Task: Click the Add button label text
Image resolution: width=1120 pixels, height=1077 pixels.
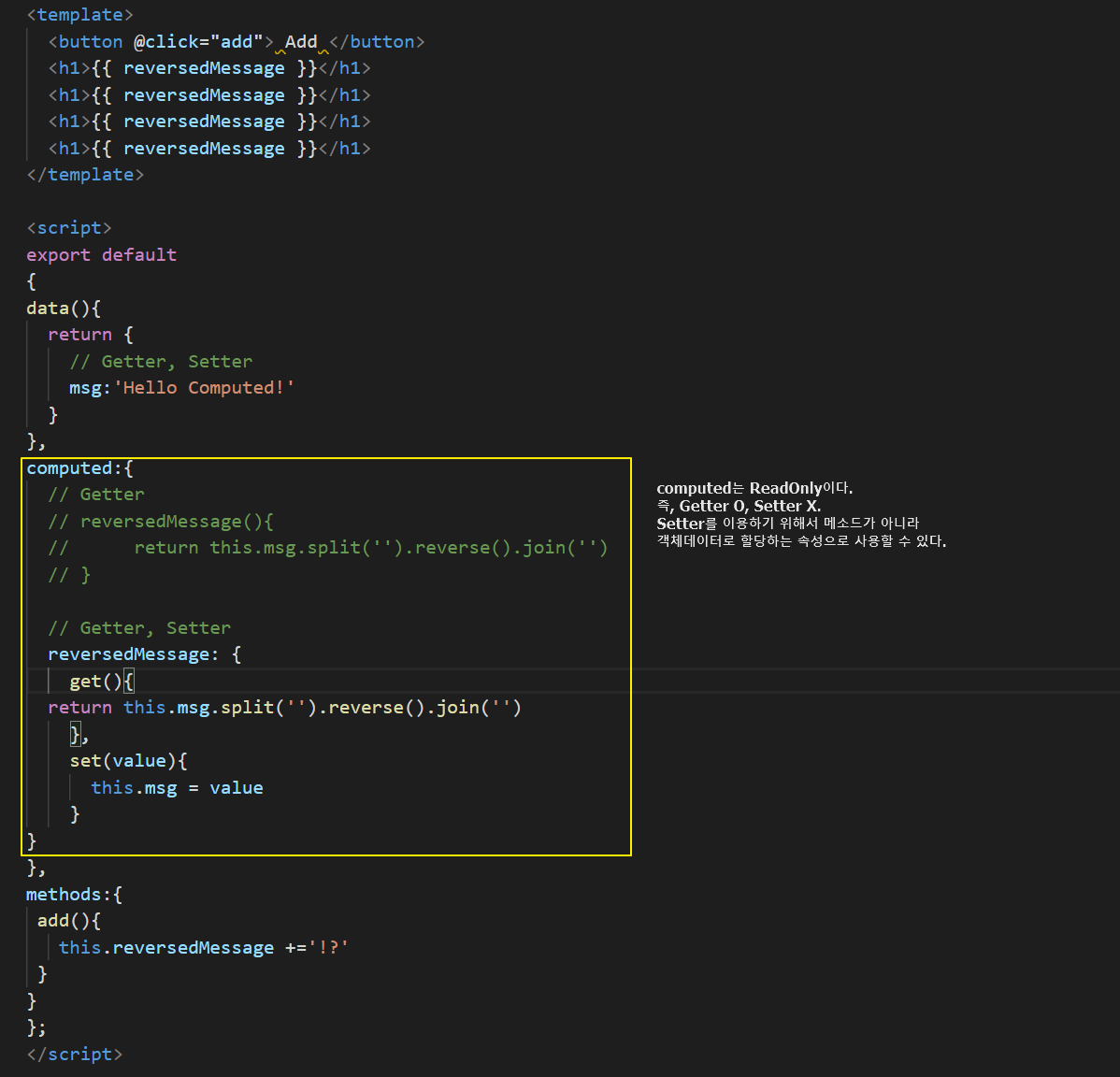Action: click(301, 42)
